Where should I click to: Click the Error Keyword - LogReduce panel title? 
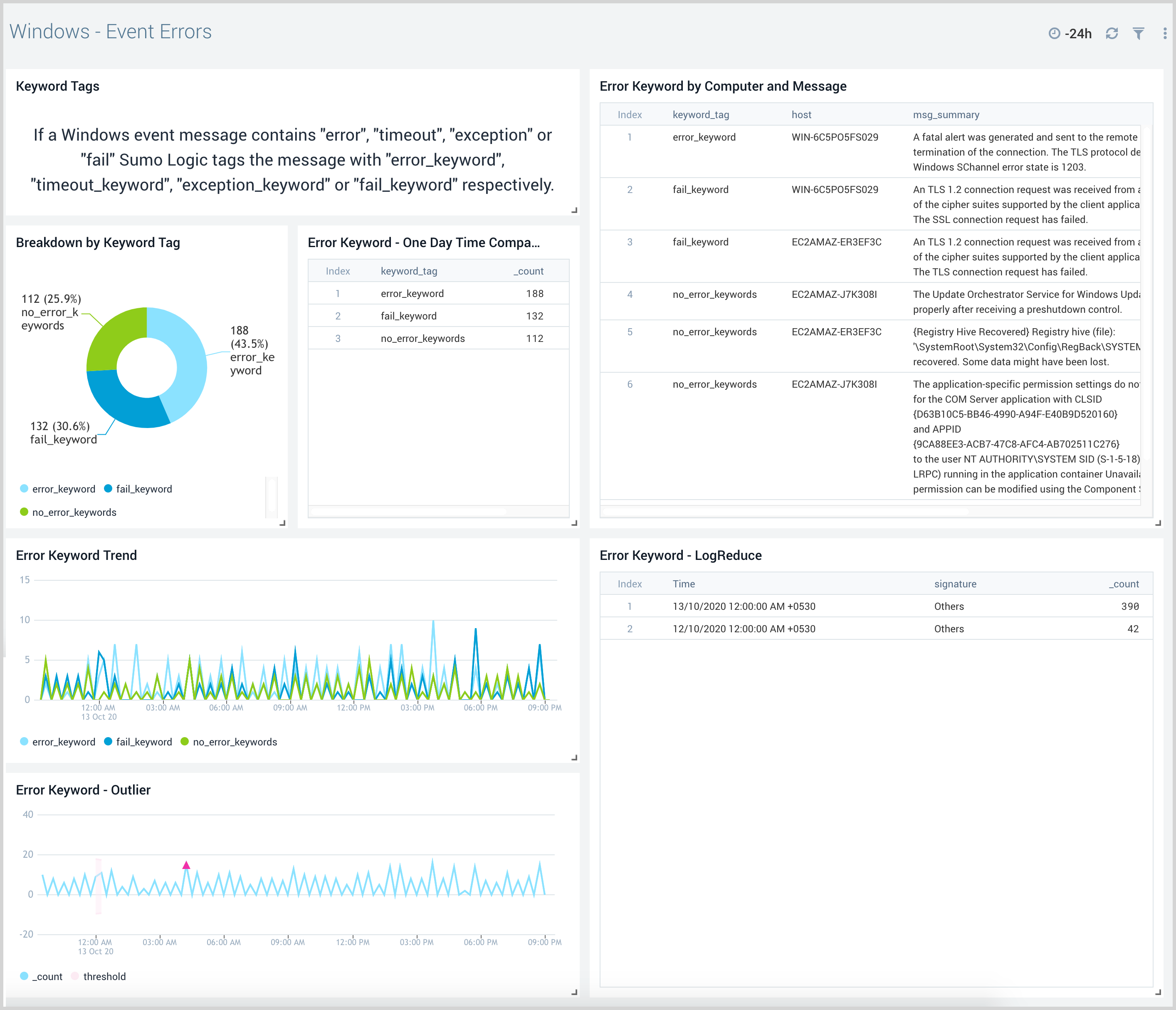coord(681,555)
